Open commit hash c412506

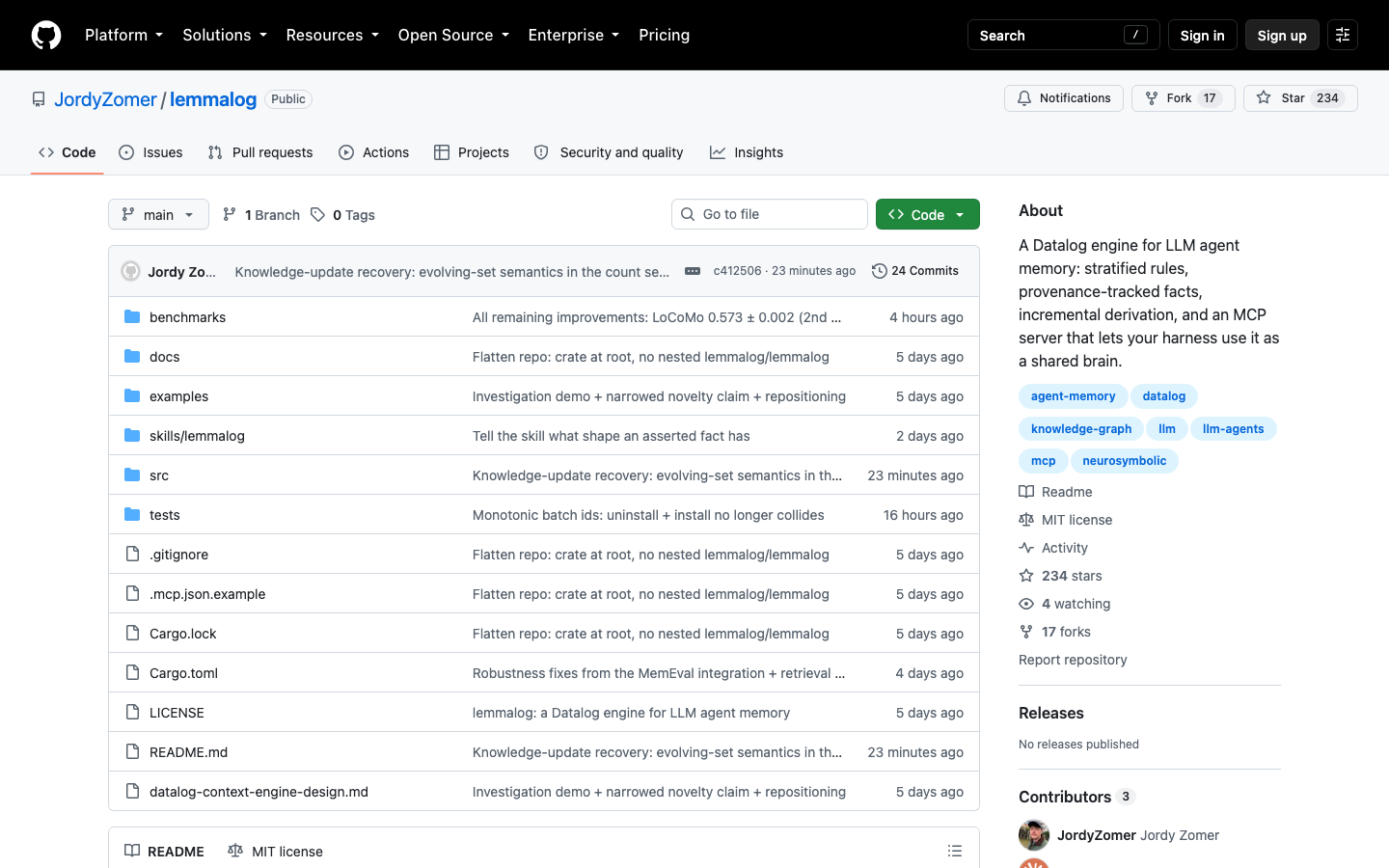point(737,271)
